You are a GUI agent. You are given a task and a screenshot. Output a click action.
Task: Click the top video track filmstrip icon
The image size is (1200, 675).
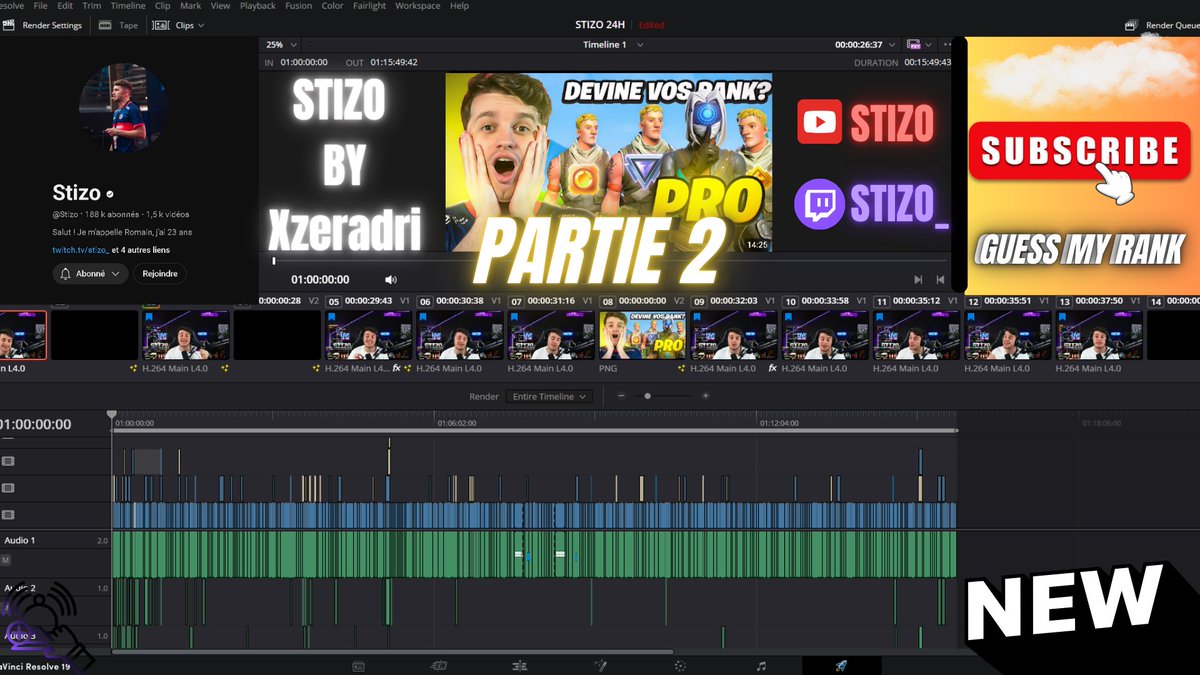pos(8,461)
